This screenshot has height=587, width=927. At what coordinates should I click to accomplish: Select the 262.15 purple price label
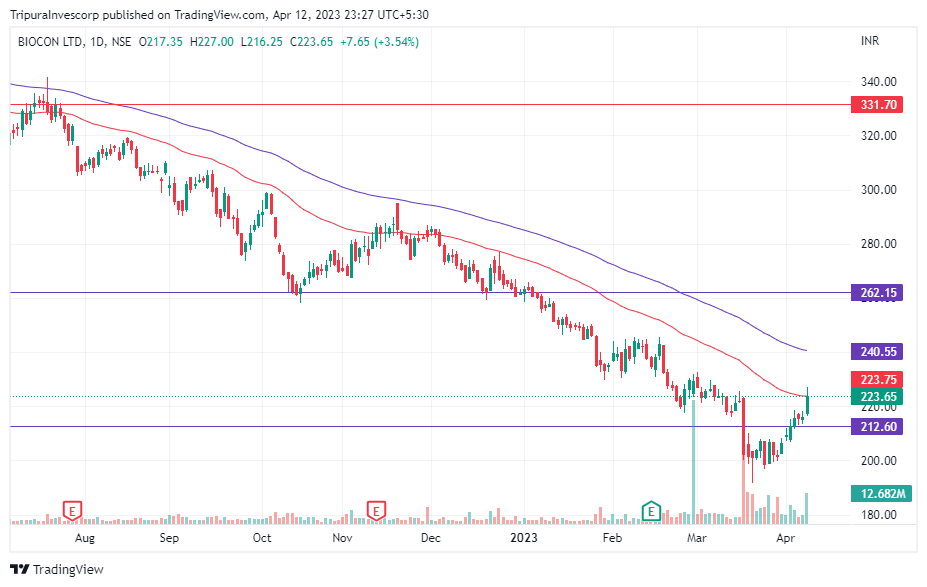click(x=877, y=293)
